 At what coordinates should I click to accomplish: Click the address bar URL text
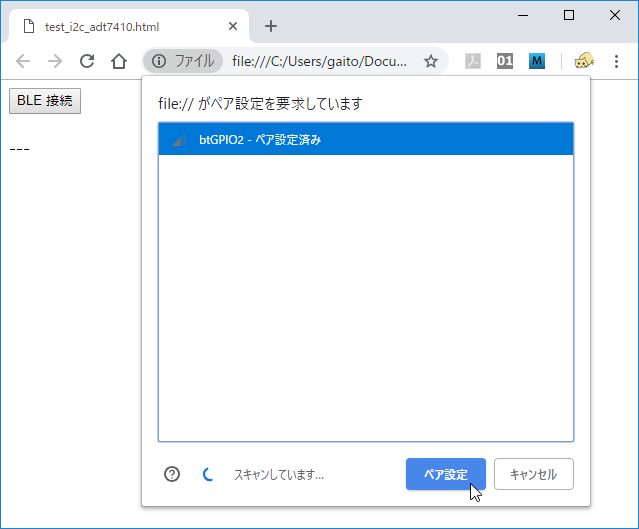point(318,61)
